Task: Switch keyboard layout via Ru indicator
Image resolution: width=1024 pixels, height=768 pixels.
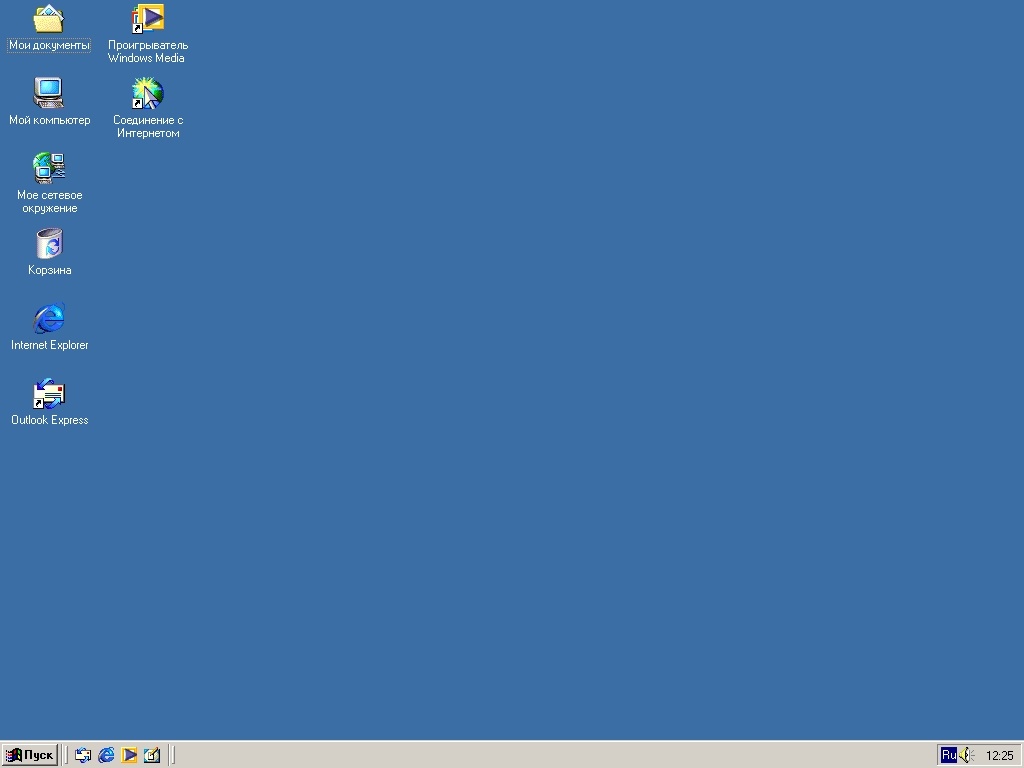Action: 950,755
